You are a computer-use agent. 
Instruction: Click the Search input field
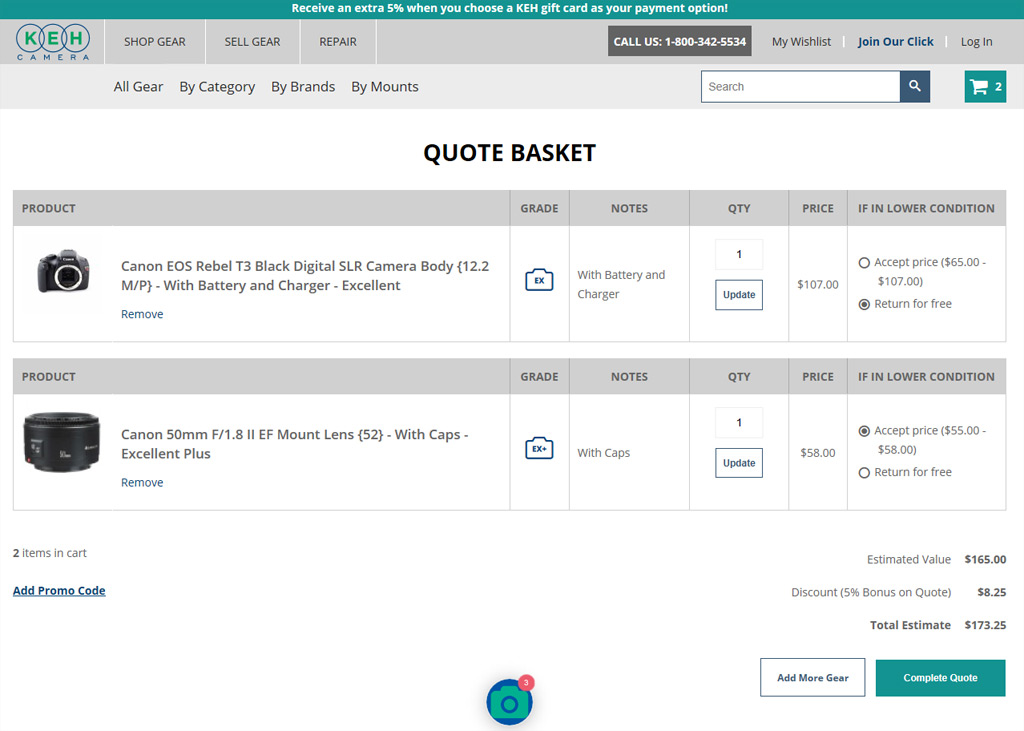point(800,87)
